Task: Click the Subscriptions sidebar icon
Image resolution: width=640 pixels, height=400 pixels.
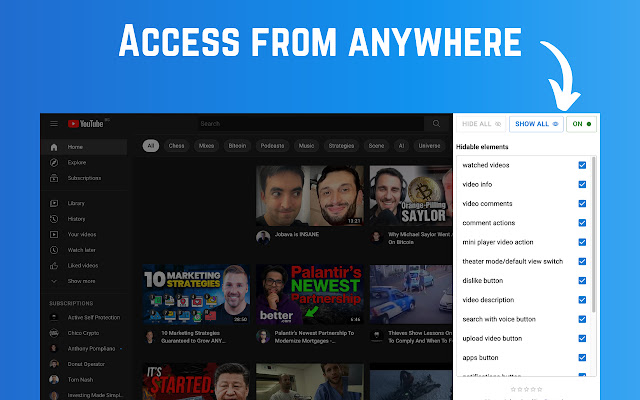Action: tap(54, 178)
